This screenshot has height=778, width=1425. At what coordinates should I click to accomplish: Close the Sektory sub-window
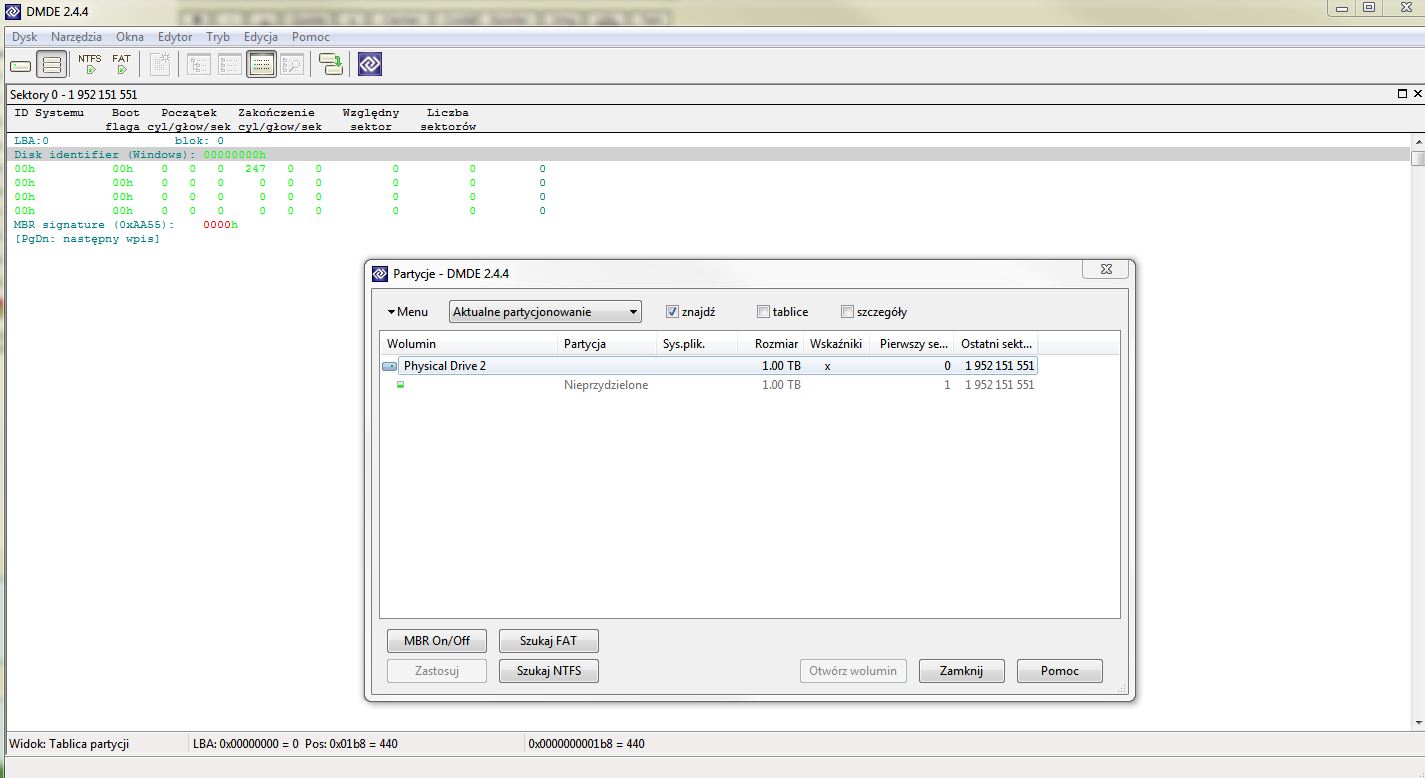pyautogui.click(x=1417, y=93)
